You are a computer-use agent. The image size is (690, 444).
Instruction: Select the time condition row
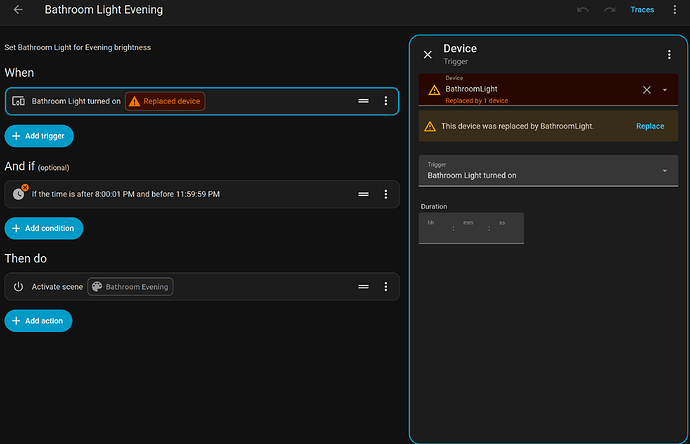[x=202, y=194]
